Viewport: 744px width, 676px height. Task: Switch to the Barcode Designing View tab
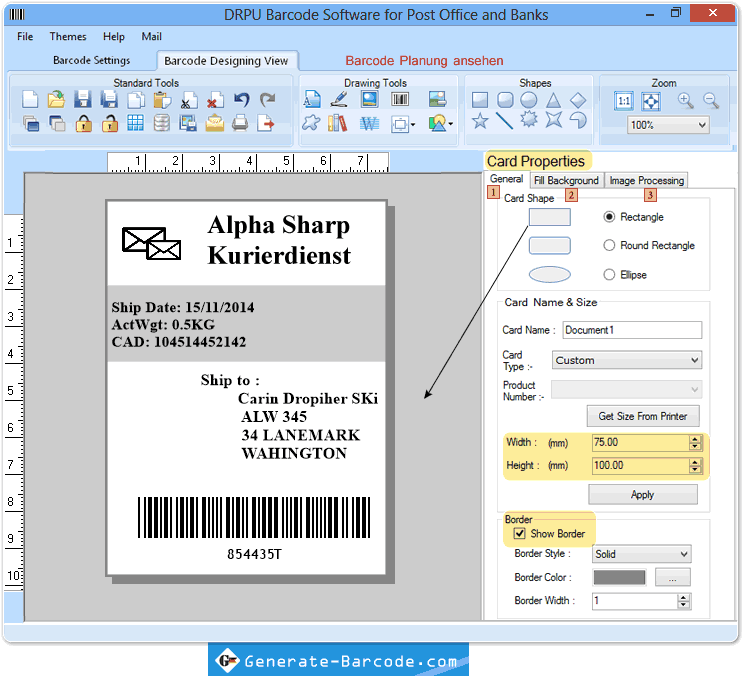(x=226, y=61)
